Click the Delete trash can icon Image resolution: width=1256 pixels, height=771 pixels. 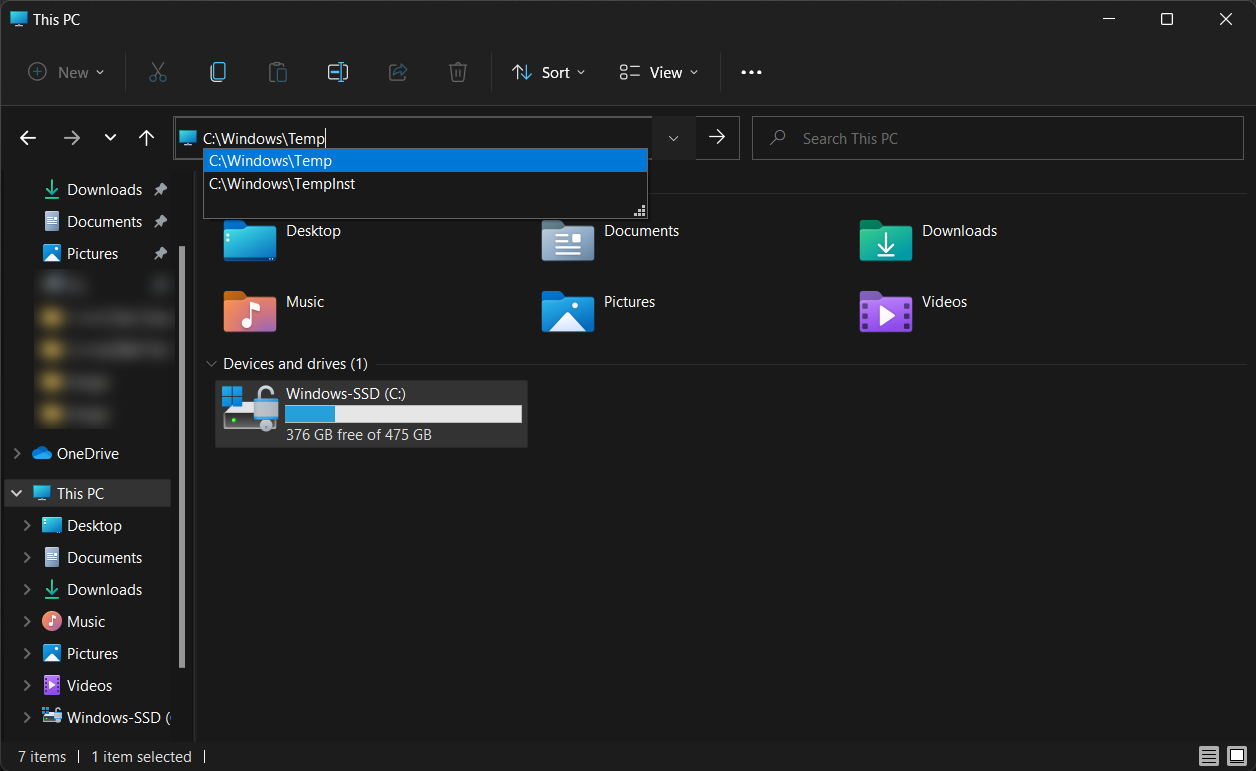pyautogui.click(x=458, y=72)
